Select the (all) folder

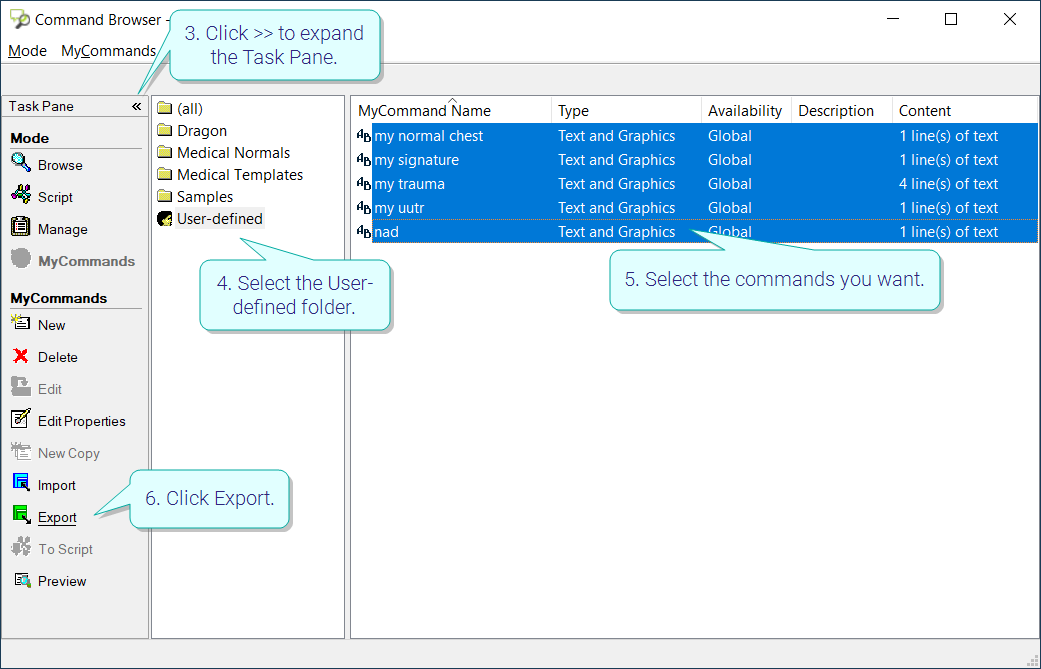190,109
